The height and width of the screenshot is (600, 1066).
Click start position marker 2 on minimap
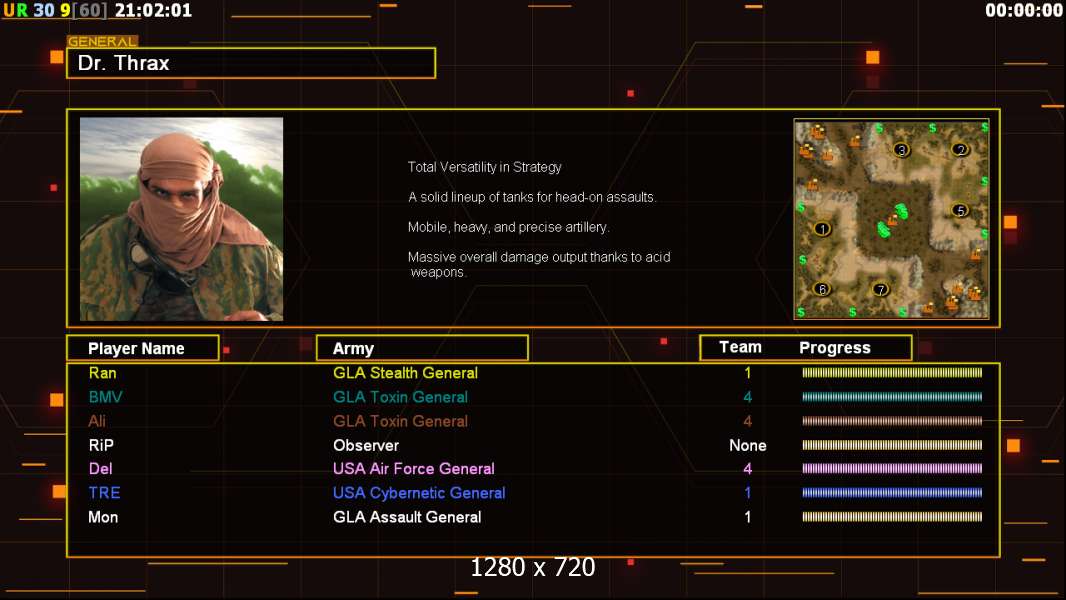point(960,149)
